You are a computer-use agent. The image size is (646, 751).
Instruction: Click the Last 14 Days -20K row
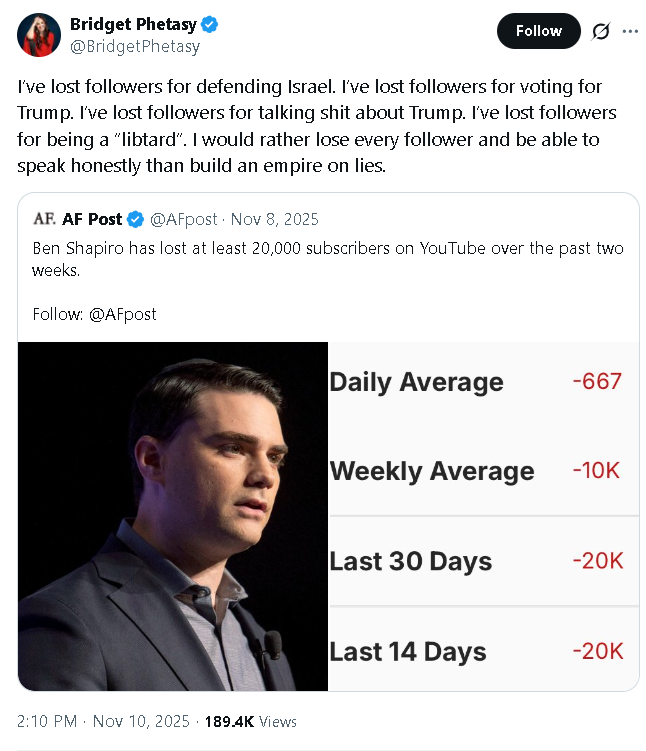pyautogui.click(x=484, y=651)
